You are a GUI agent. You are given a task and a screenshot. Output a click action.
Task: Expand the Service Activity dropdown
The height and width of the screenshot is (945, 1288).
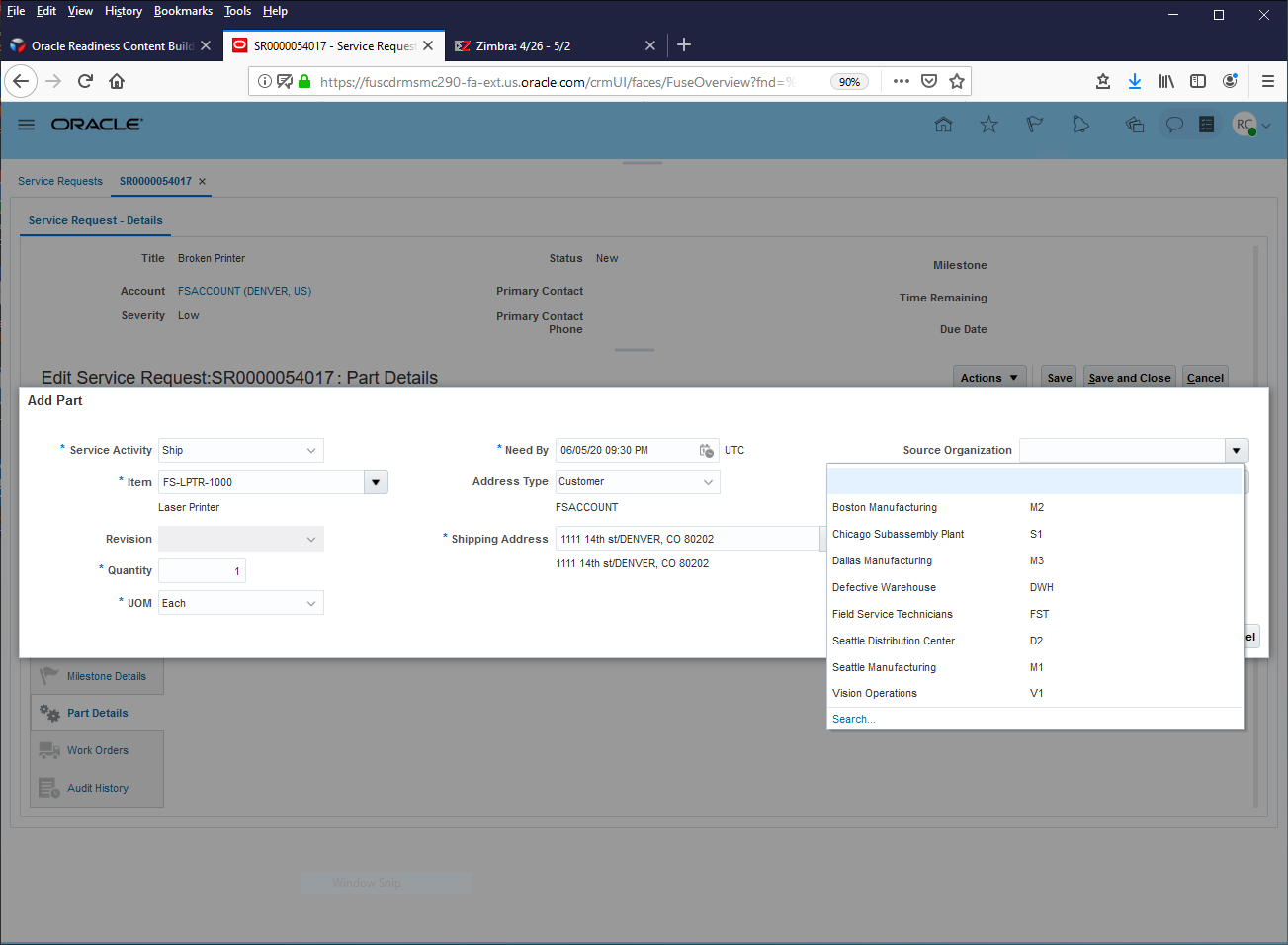pyautogui.click(x=310, y=451)
